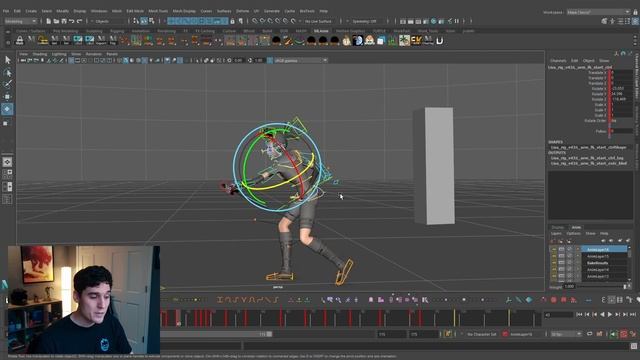The image size is (640, 360).
Task: Click the tall box object in viewport
Action: tap(434, 166)
